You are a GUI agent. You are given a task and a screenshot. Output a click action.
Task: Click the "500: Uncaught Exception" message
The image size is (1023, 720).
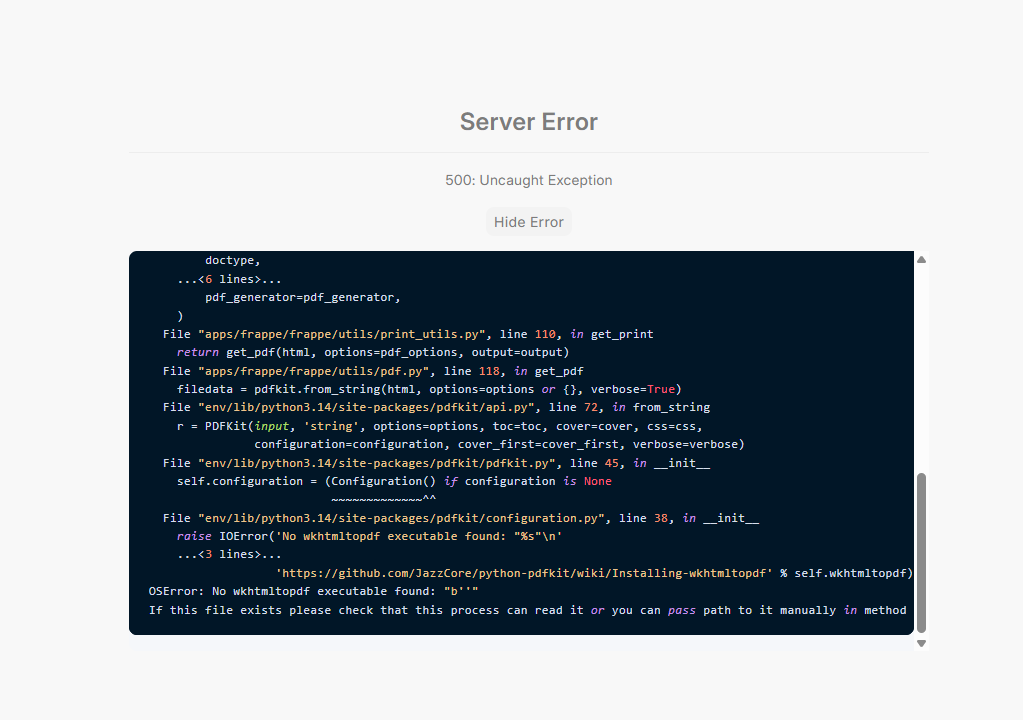[528, 180]
